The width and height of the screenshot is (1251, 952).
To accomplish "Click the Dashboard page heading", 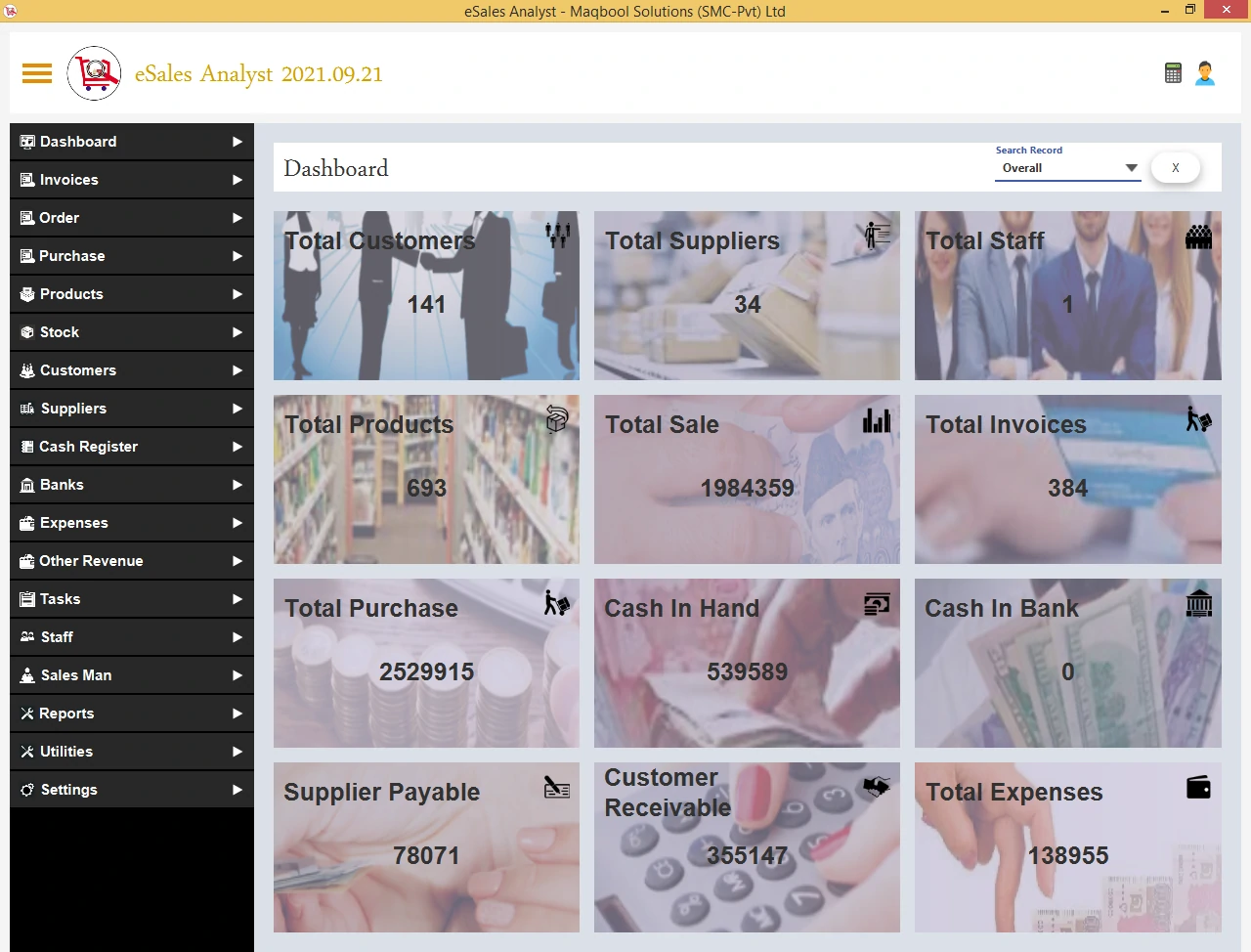I will [x=336, y=168].
